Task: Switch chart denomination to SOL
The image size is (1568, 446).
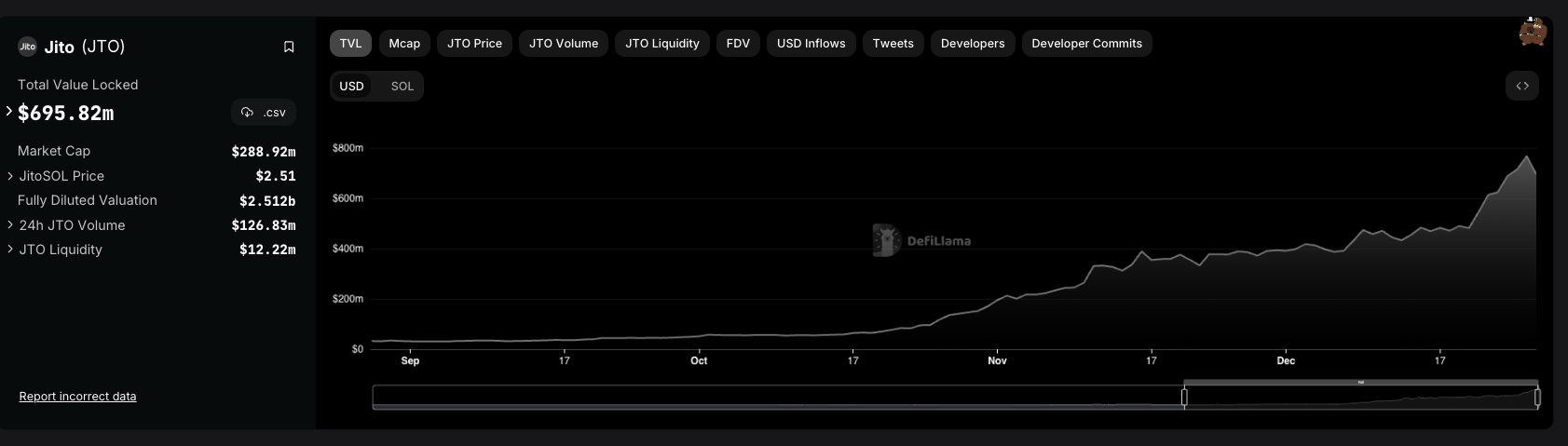Action: 402,86
